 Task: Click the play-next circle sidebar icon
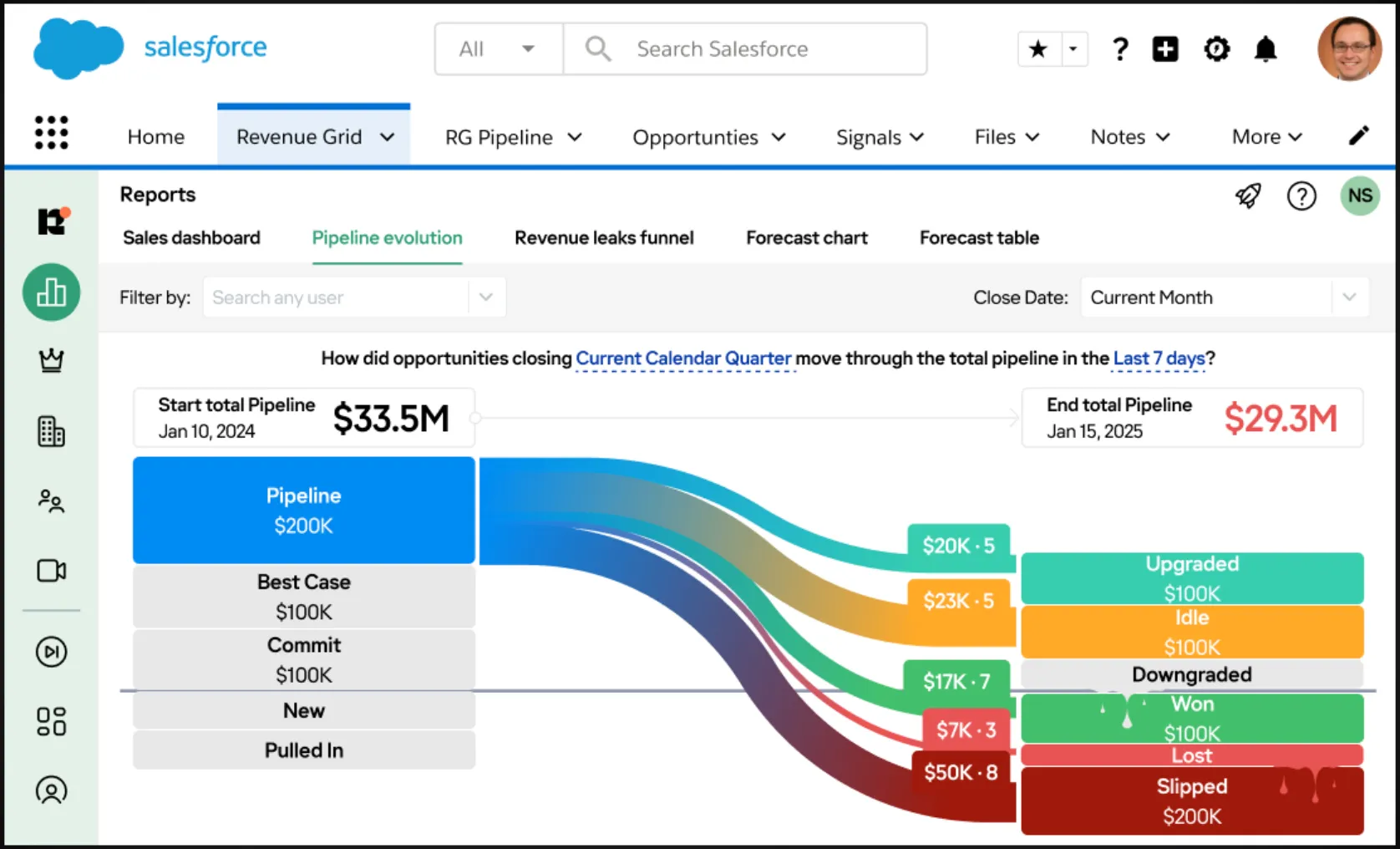(52, 652)
